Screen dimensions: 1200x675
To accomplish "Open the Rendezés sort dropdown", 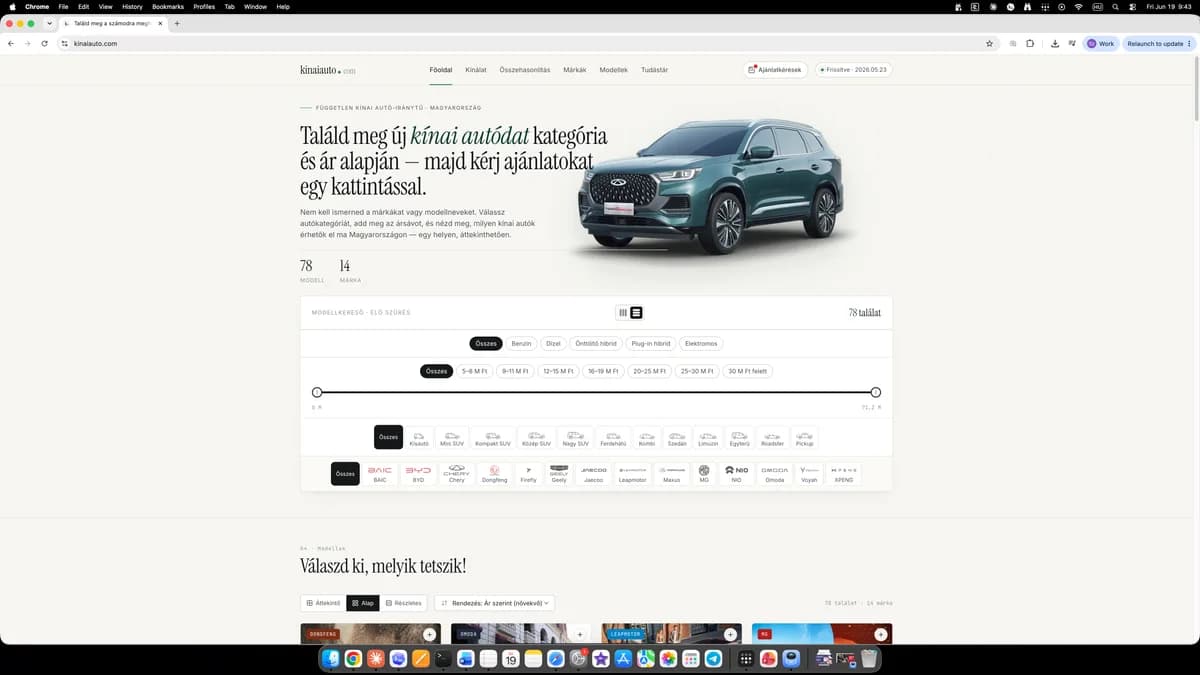I will (x=494, y=603).
